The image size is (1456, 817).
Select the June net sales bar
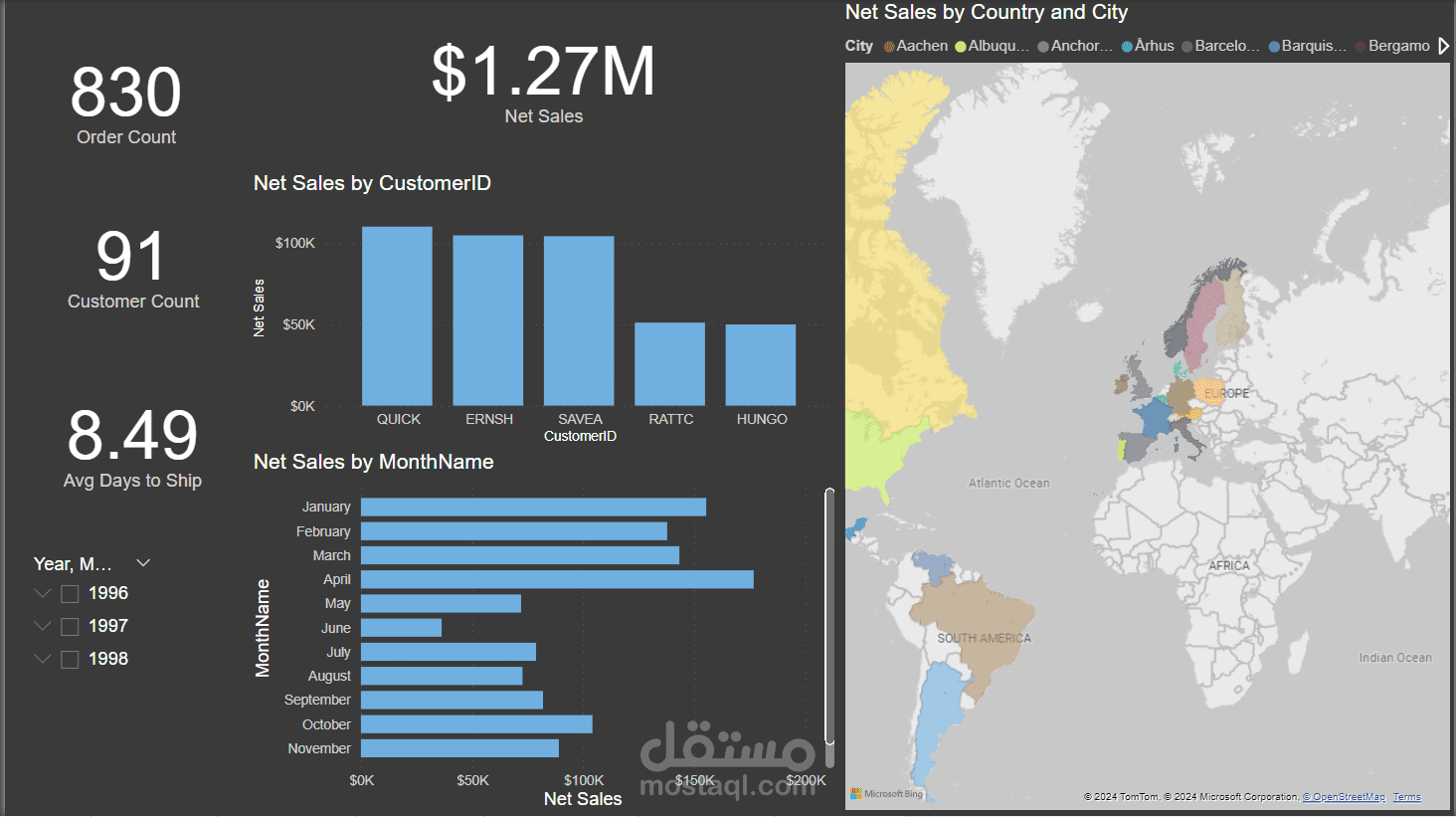pyautogui.click(x=401, y=628)
